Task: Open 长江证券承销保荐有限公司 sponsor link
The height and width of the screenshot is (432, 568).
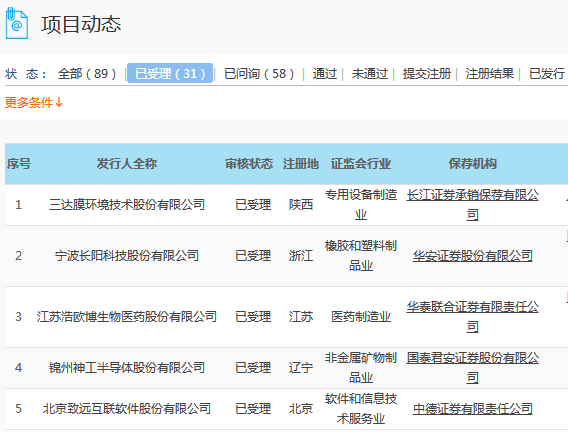Action: 472,205
